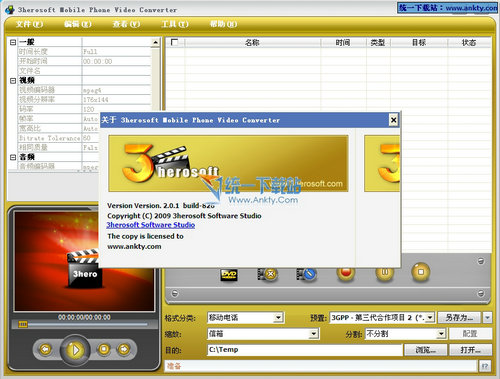Image resolution: width=500 pixels, height=379 pixels.
Task: Click the dropdown arrow next to 另存为
Action: 488,318
